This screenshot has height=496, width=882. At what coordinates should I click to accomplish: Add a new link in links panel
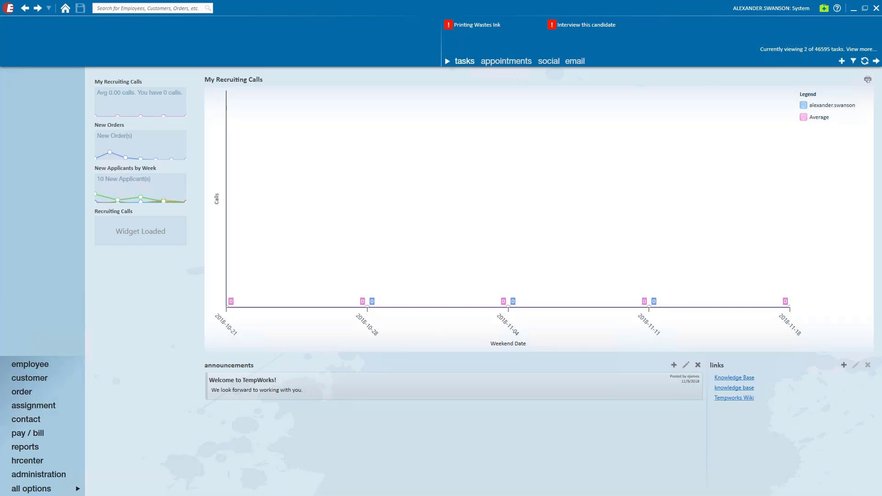pyautogui.click(x=844, y=365)
